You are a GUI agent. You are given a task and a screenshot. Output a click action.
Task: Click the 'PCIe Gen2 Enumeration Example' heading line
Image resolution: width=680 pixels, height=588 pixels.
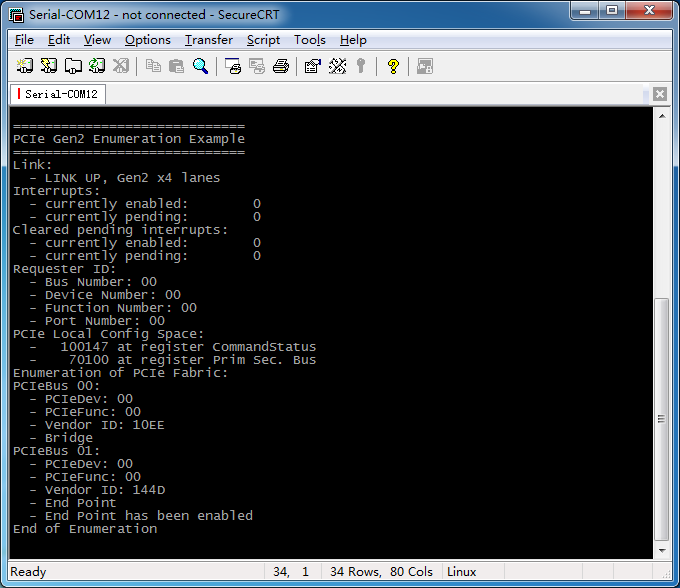129,139
